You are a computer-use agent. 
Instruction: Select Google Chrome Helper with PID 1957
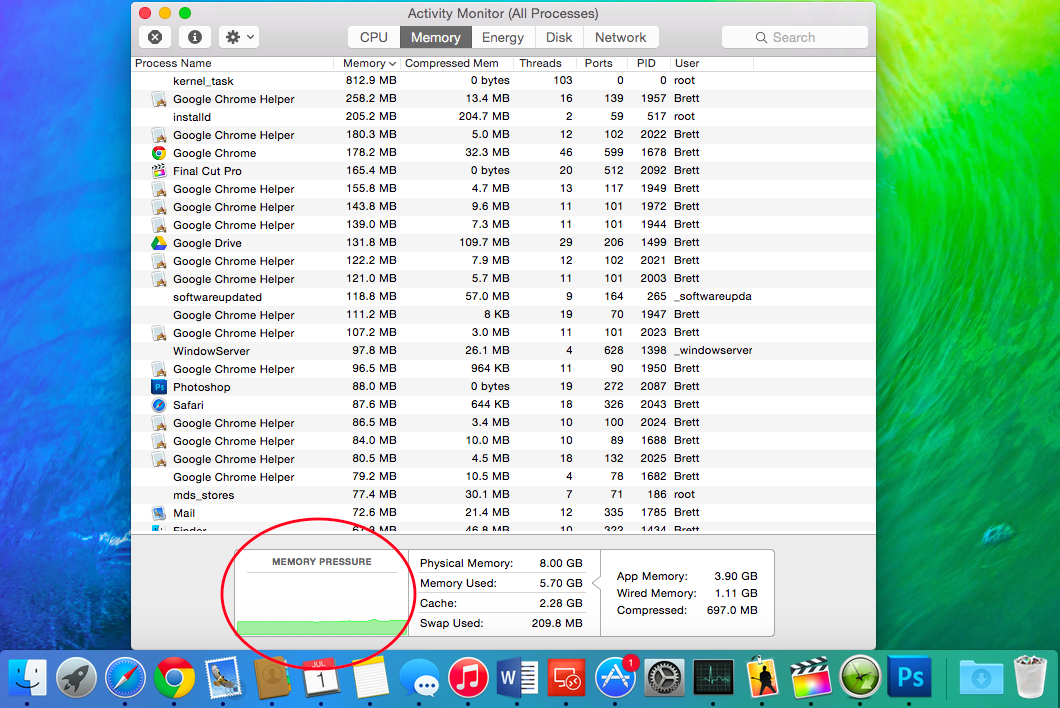(504, 99)
